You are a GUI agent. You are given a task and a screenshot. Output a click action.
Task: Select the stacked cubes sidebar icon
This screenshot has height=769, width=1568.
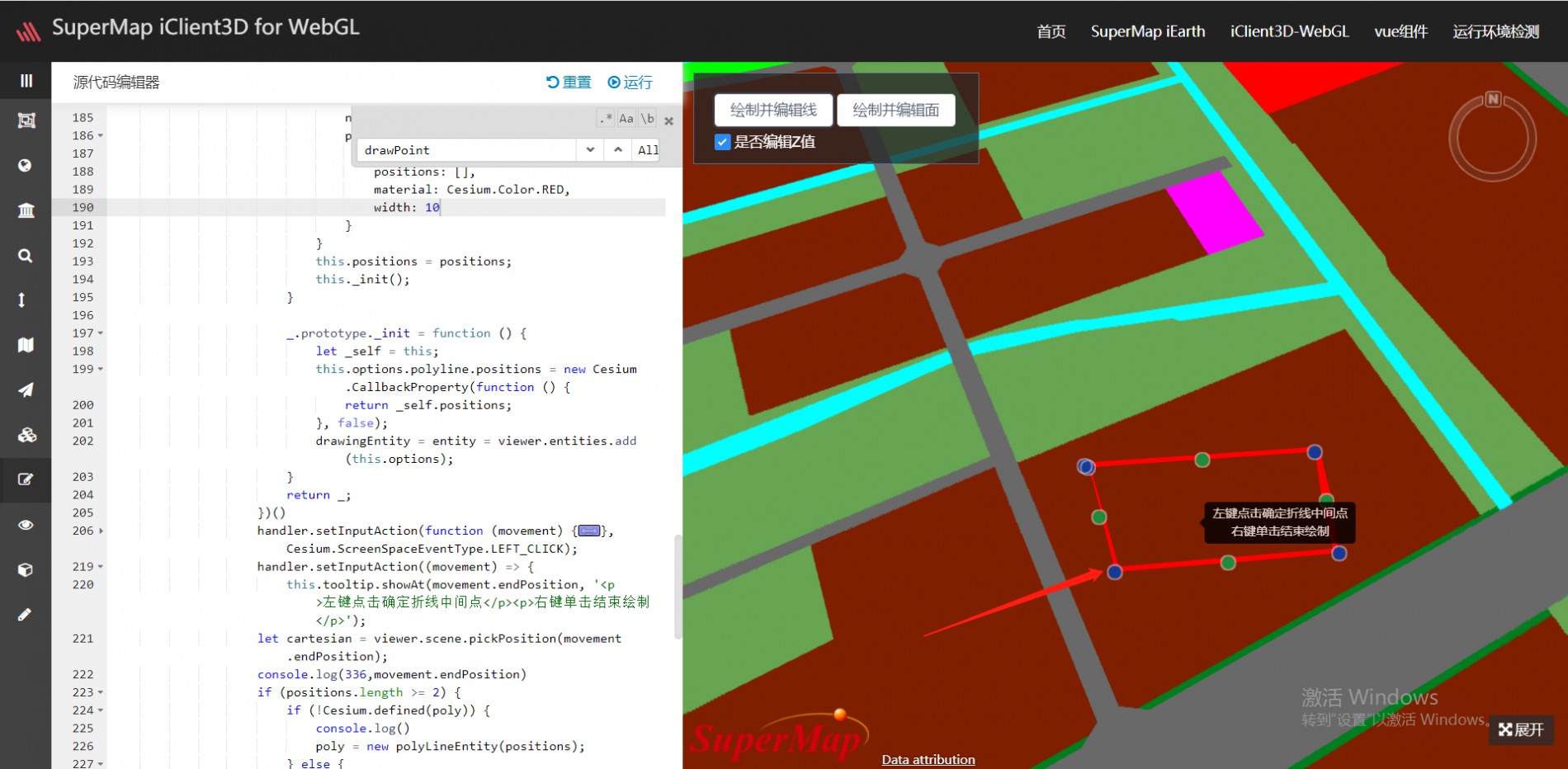26,435
